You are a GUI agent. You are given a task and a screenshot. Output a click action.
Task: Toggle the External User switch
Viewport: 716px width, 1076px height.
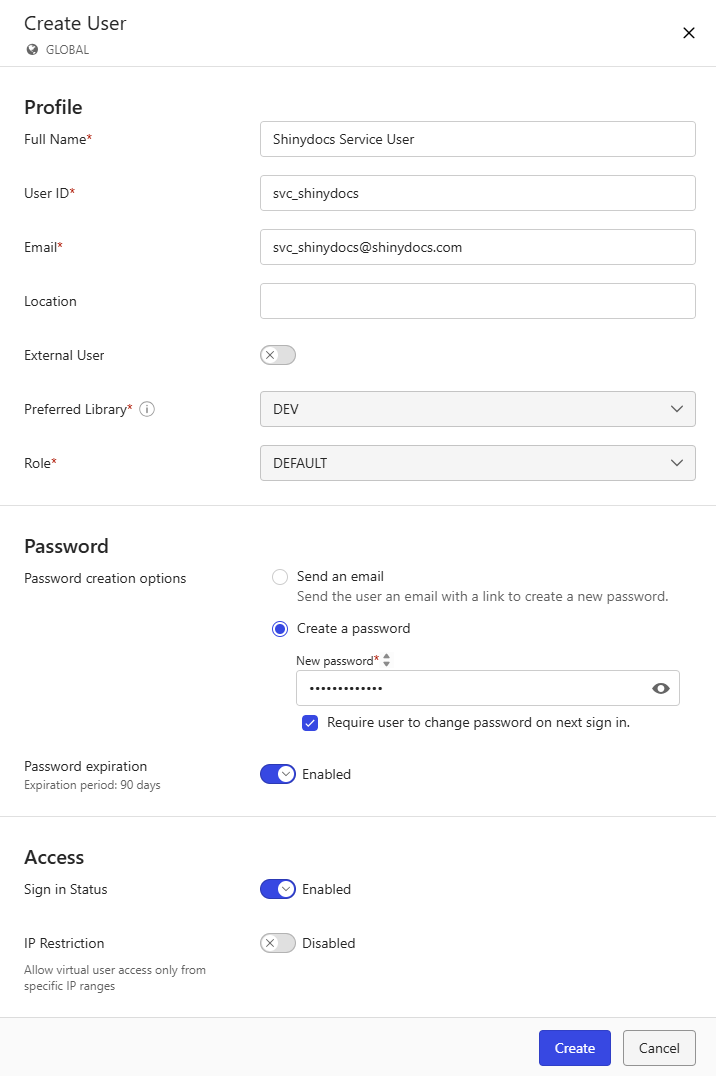(x=278, y=355)
